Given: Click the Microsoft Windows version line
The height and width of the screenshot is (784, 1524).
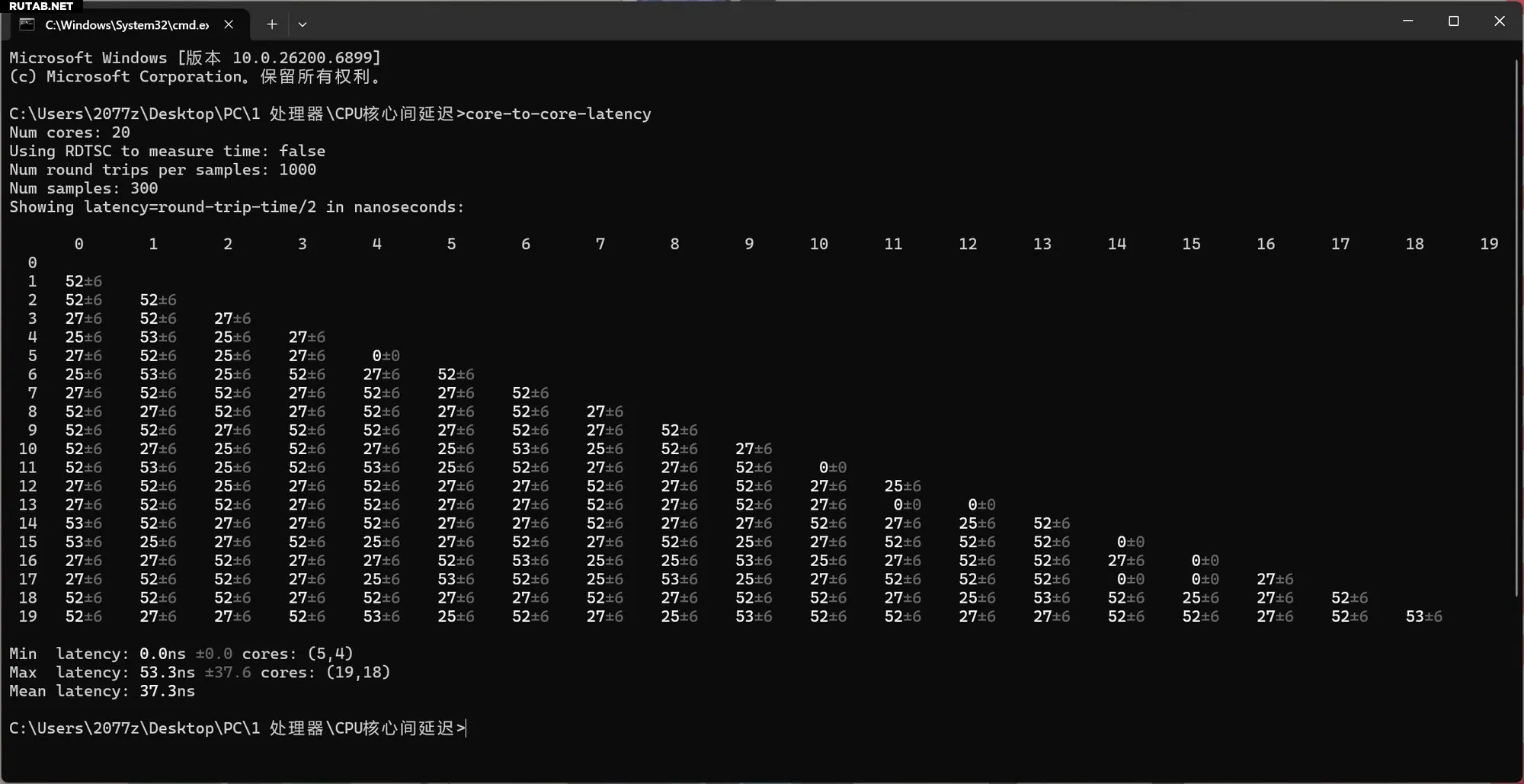Looking at the screenshot, I should [194, 58].
